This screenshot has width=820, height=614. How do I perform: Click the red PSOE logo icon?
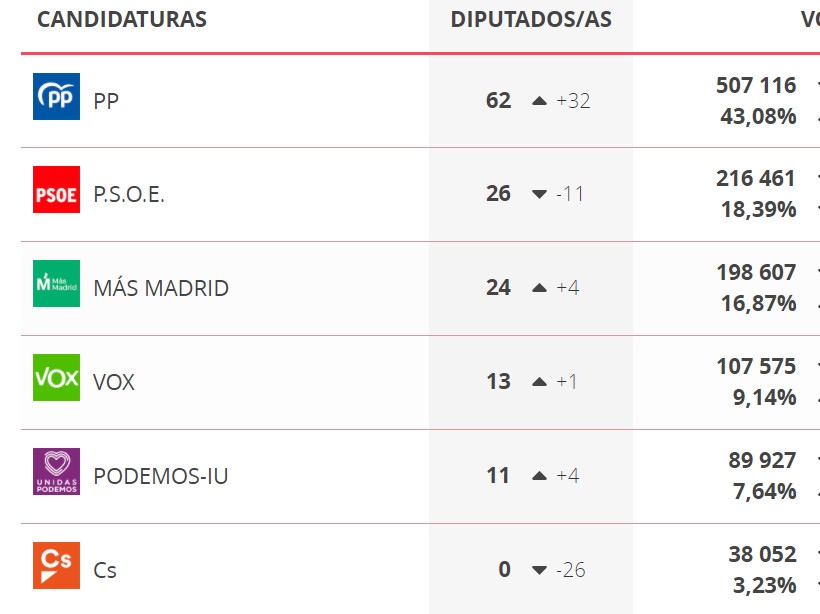(x=56, y=190)
